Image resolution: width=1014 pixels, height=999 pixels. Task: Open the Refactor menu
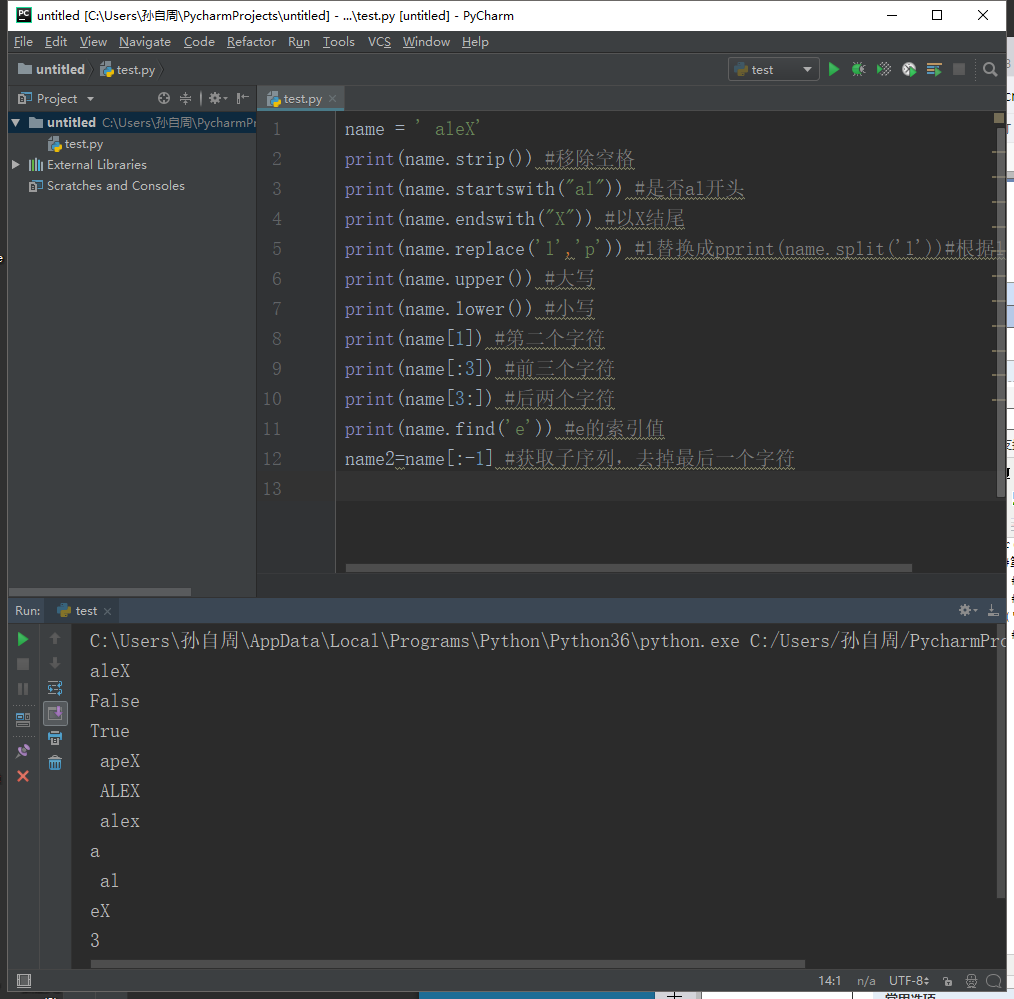(x=251, y=41)
